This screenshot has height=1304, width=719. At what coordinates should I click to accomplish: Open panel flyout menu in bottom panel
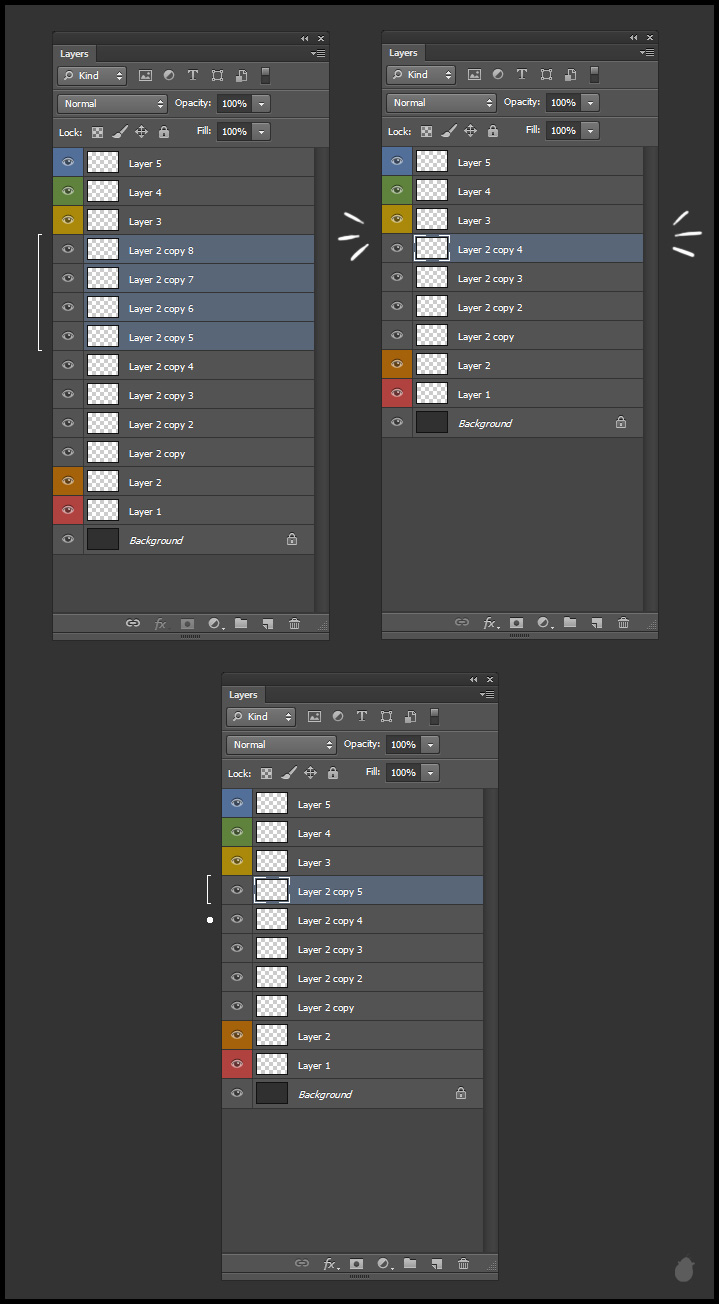click(487, 694)
